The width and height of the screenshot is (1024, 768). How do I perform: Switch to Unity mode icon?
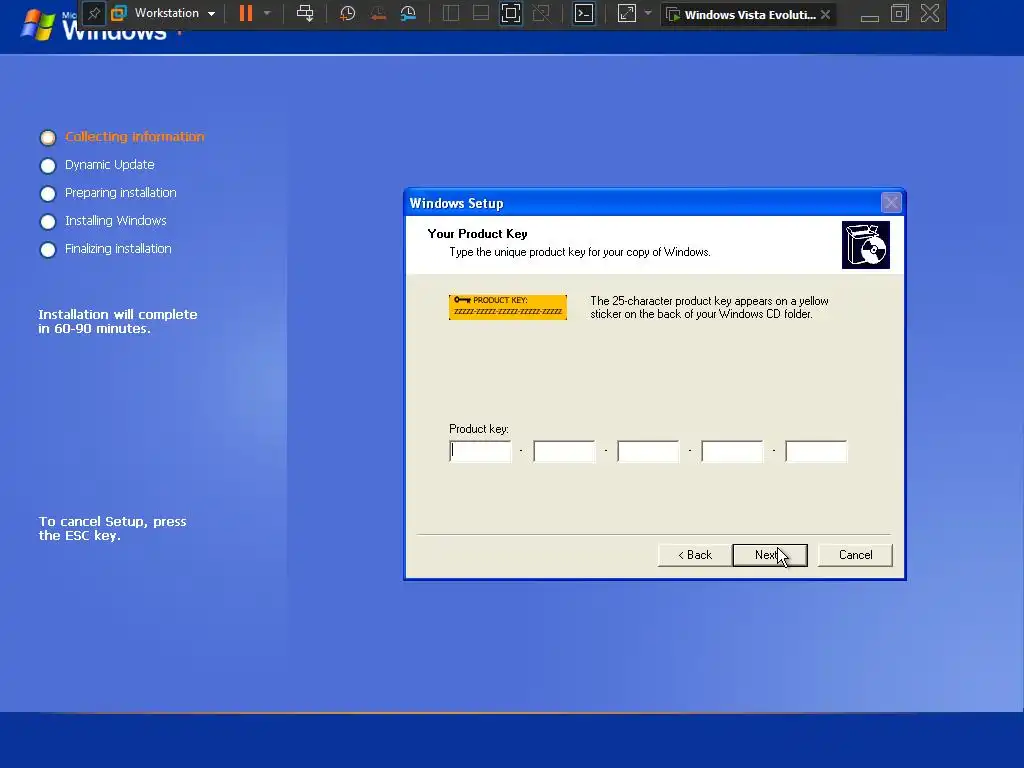tap(541, 13)
